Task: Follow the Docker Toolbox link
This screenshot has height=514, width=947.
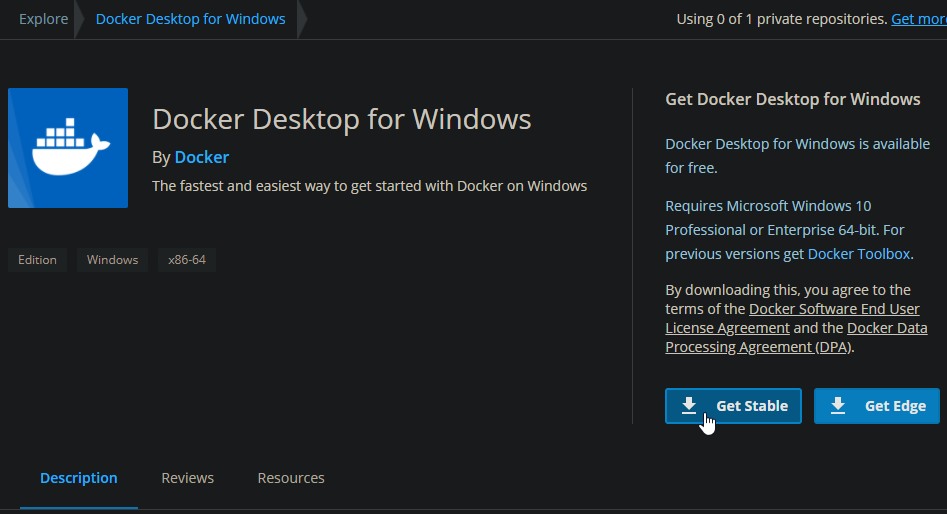Action: tap(859, 254)
